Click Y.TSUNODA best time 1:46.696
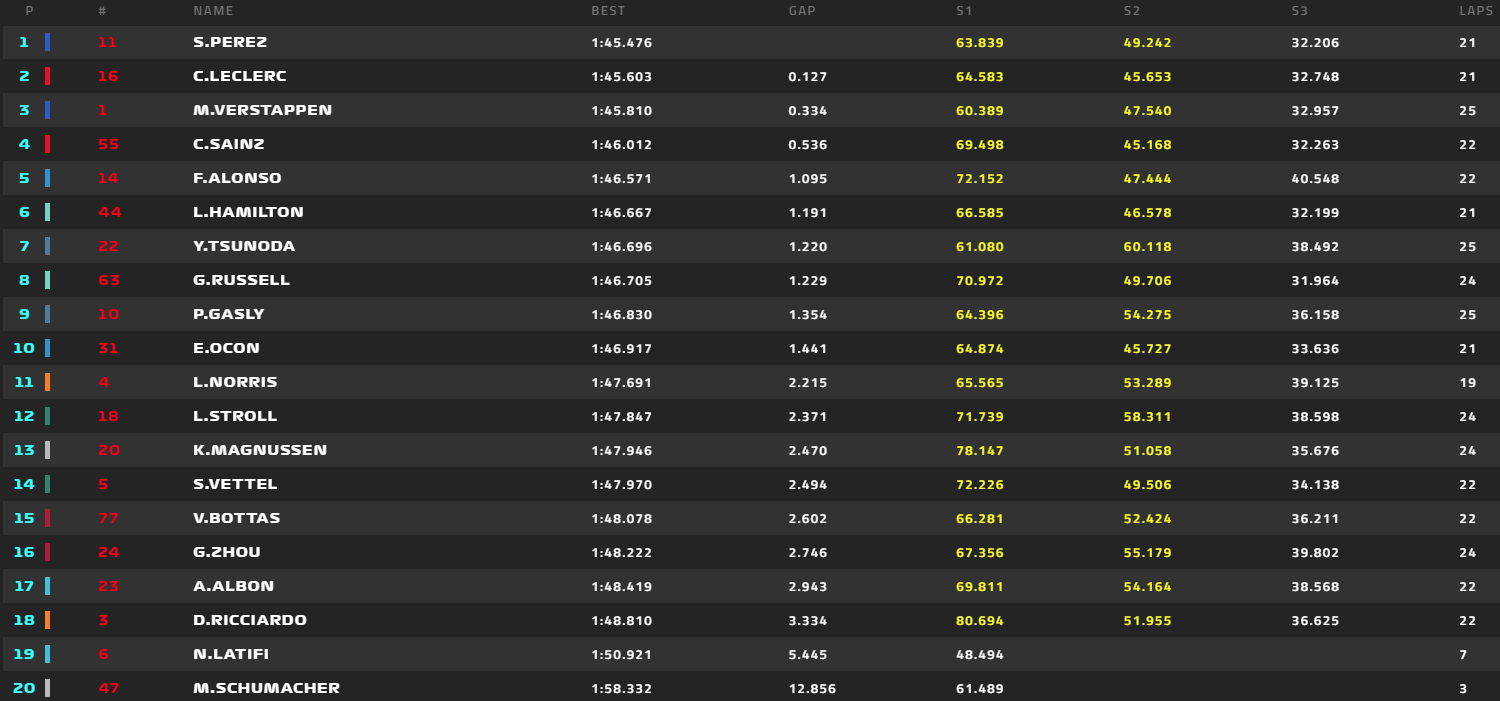 point(621,246)
